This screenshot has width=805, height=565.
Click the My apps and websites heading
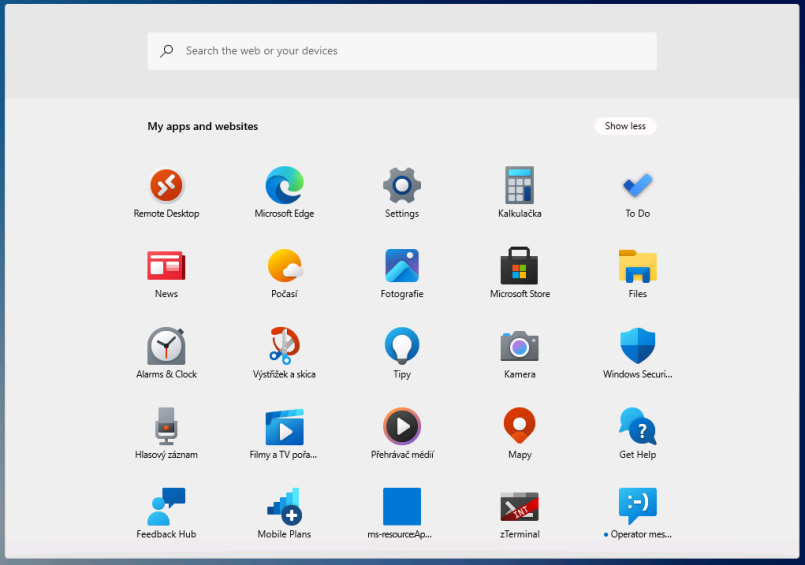pos(203,127)
